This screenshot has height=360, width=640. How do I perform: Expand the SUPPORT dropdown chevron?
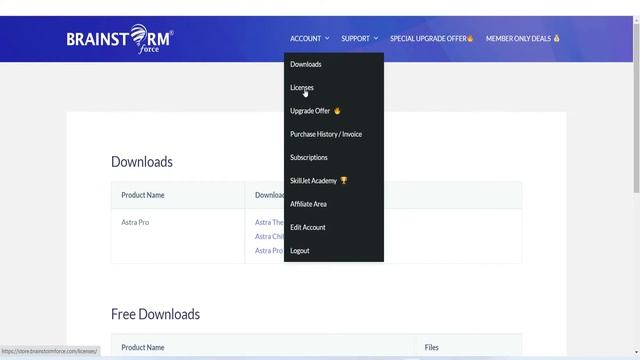click(376, 38)
